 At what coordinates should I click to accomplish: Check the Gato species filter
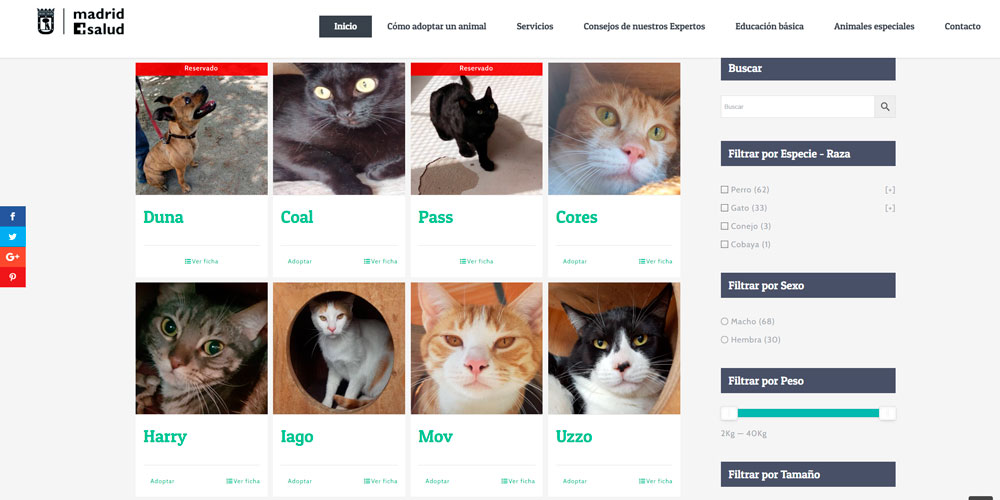pos(724,208)
